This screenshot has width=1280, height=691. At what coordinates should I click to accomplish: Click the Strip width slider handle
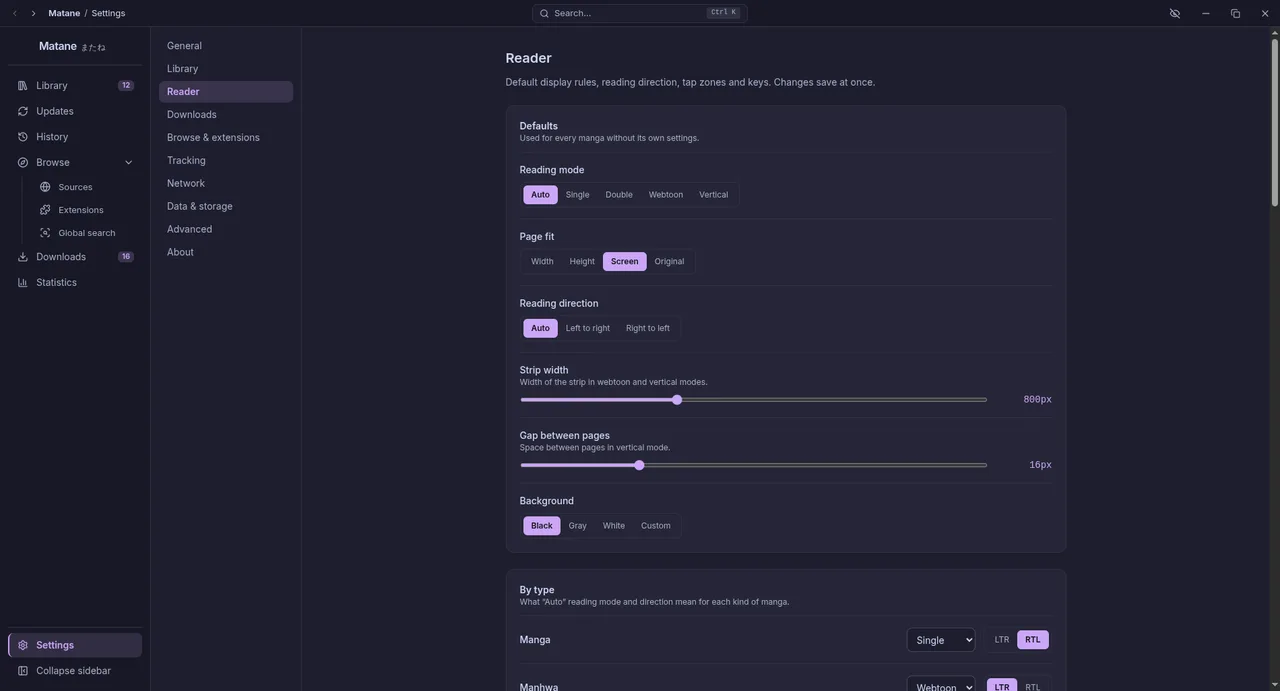pos(677,400)
